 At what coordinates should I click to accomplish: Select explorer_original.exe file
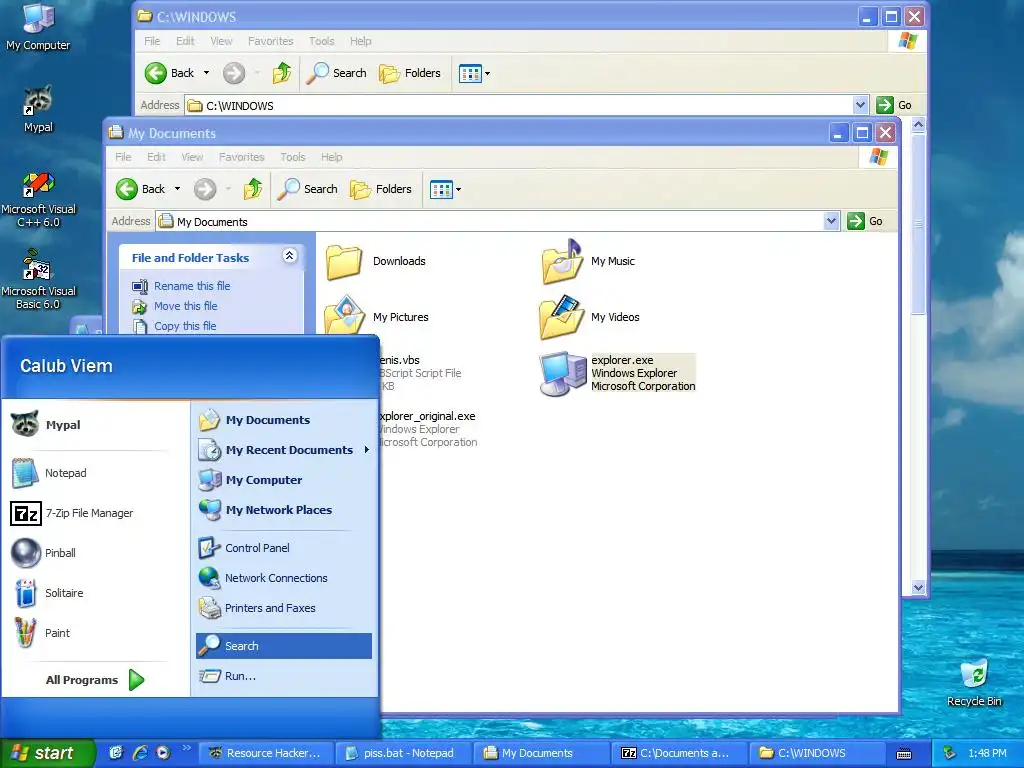click(x=427, y=429)
